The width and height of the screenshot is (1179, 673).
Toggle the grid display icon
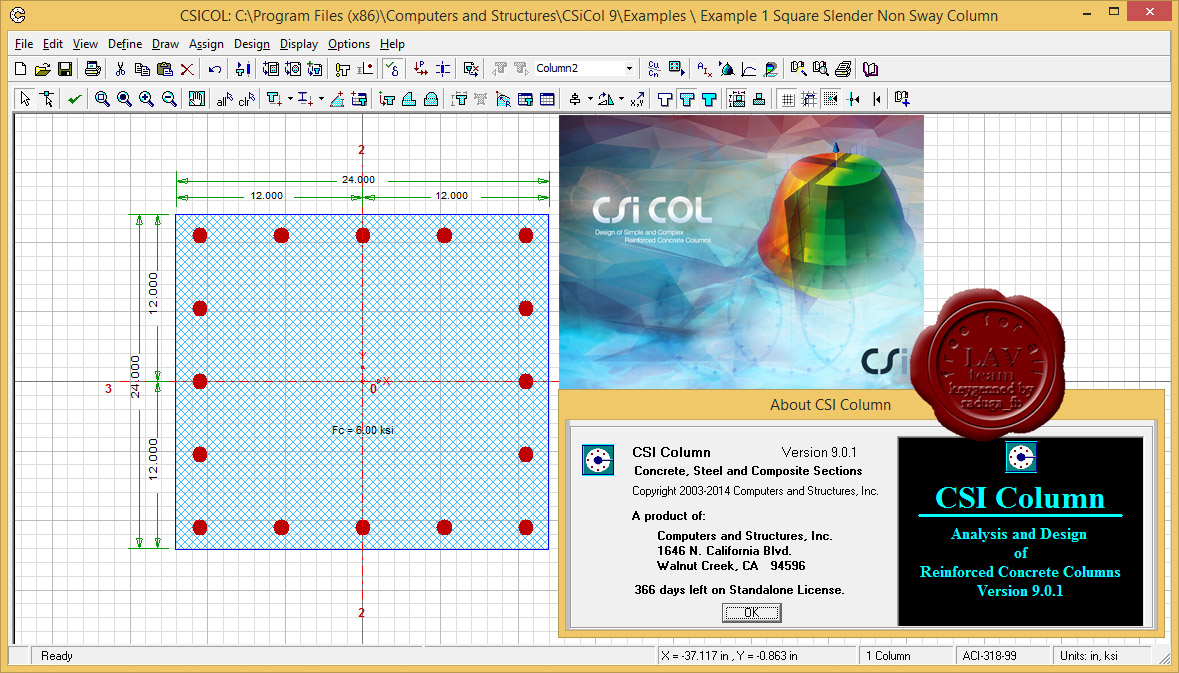coord(787,99)
